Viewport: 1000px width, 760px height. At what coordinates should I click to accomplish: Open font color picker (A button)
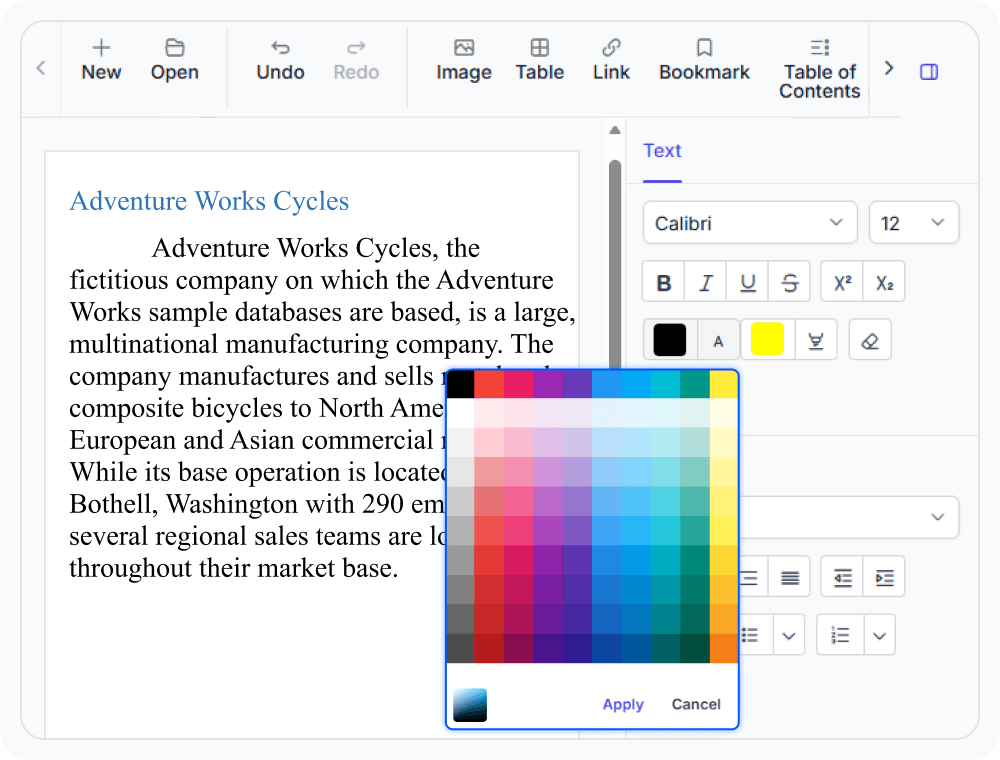coord(719,341)
